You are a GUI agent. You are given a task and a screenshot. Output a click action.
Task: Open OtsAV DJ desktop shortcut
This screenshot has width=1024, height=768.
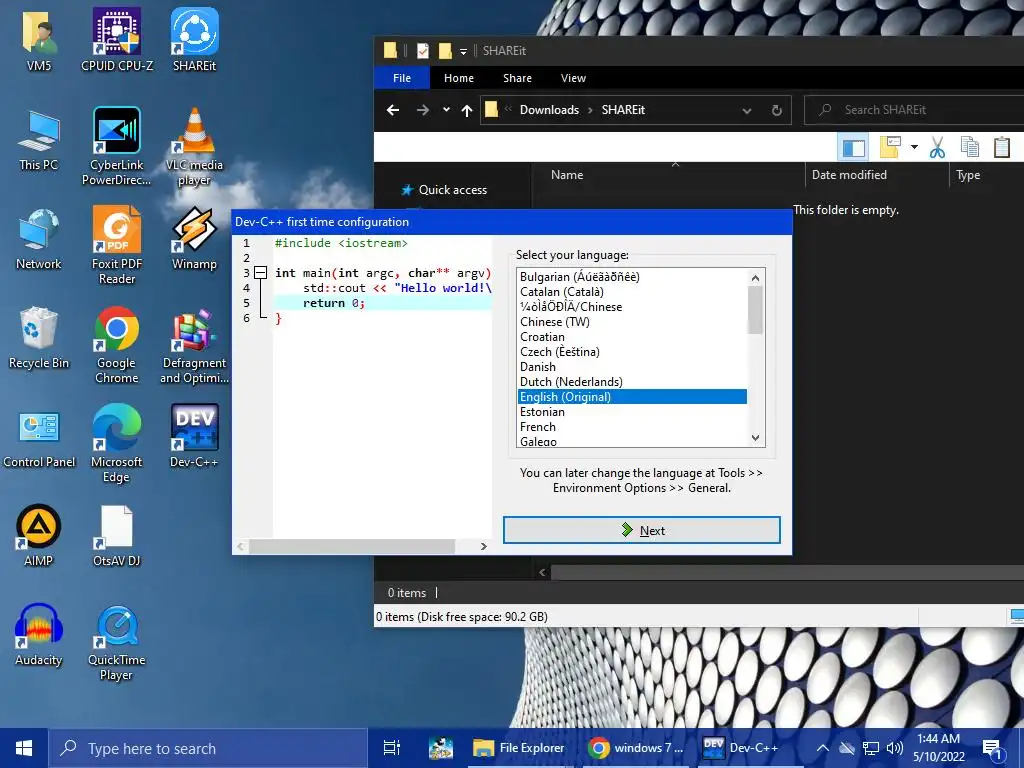pos(117,536)
